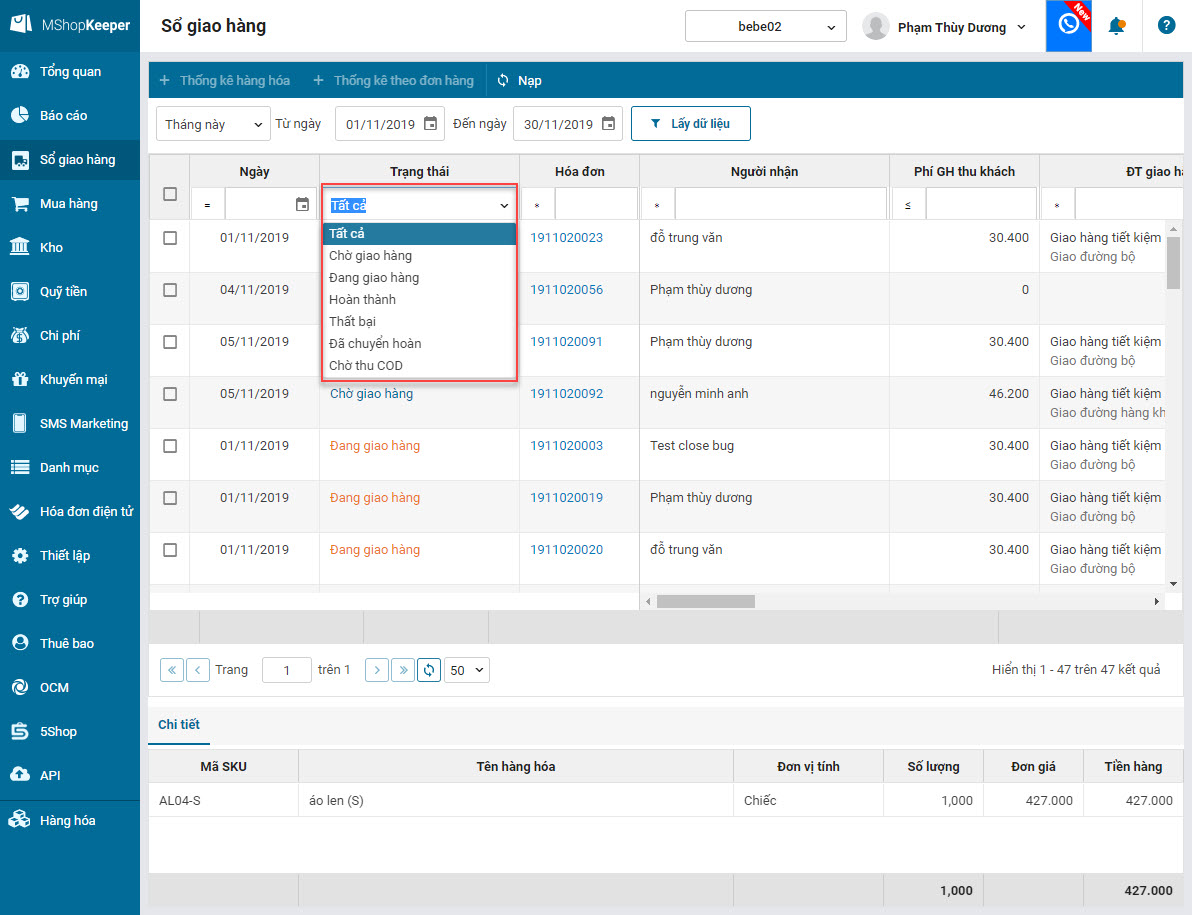Open page size dropdown showing 50
The width and height of the screenshot is (1192, 915).
click(x=467, y=670)
